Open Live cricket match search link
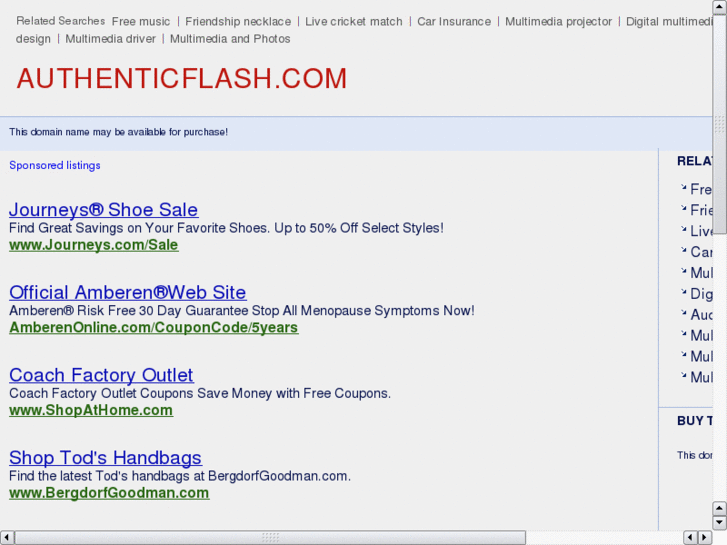 click(354, 22)
